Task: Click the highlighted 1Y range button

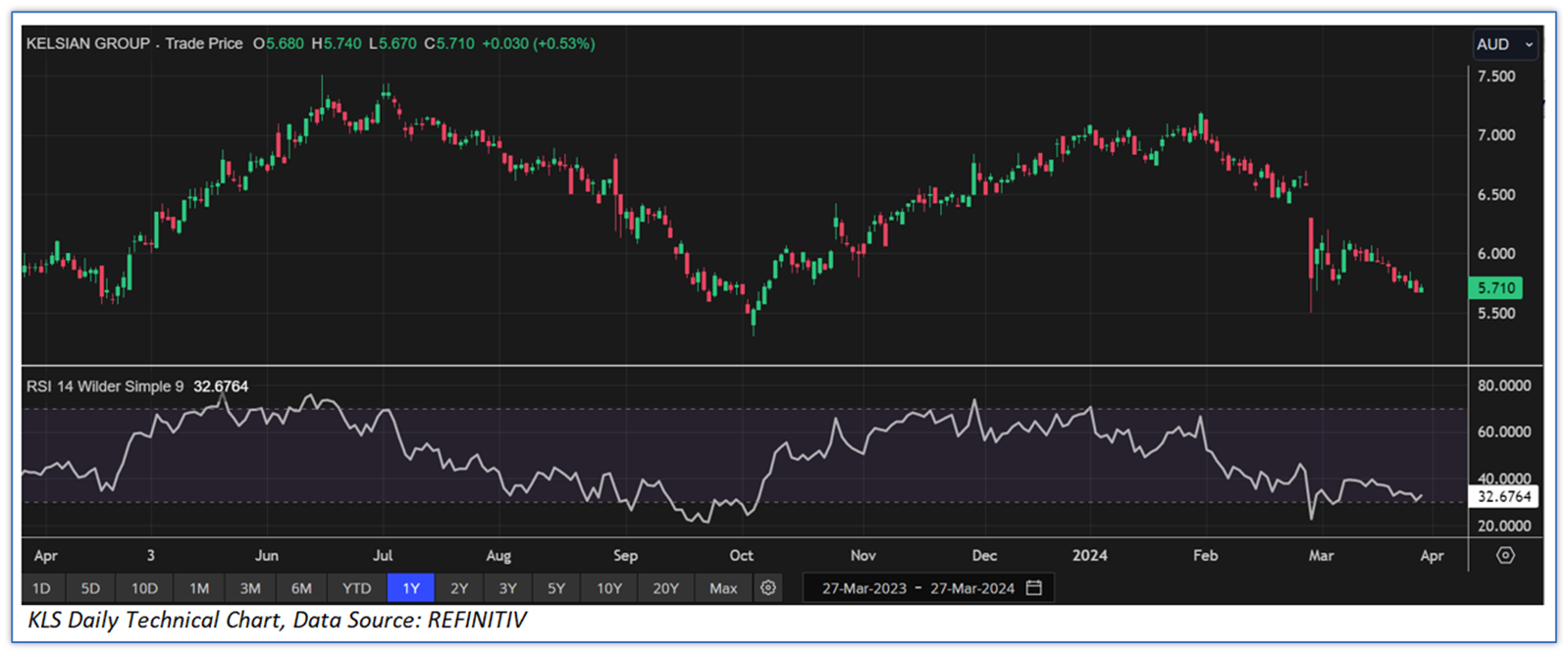Action: pos(411,588)
